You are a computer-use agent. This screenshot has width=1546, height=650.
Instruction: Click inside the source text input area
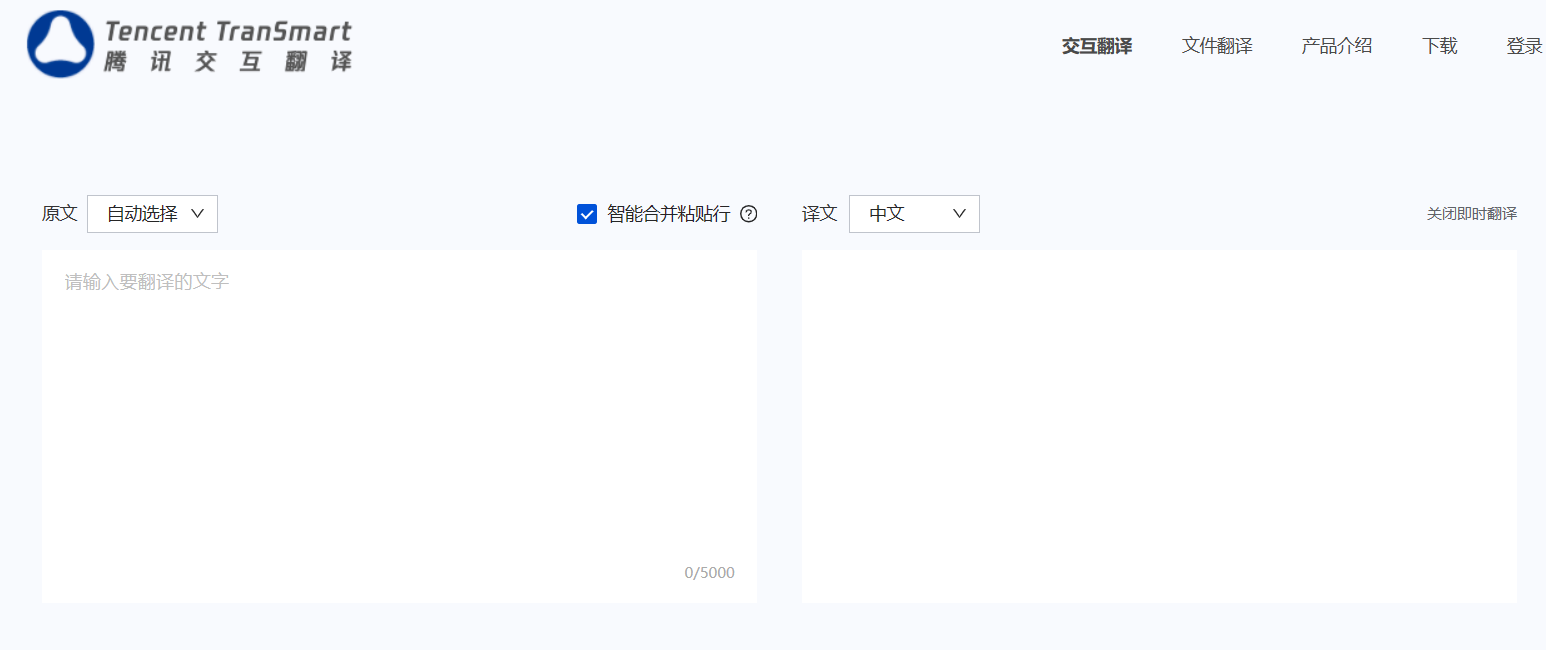coord(400,400)
